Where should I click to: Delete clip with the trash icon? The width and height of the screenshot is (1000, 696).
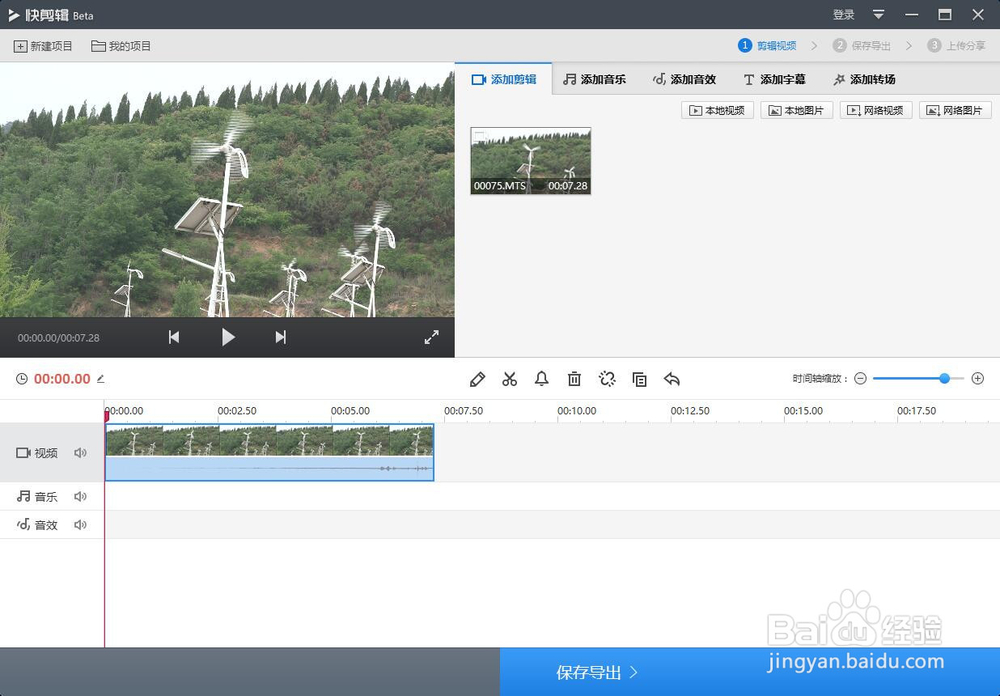click(x=574, y=379)
